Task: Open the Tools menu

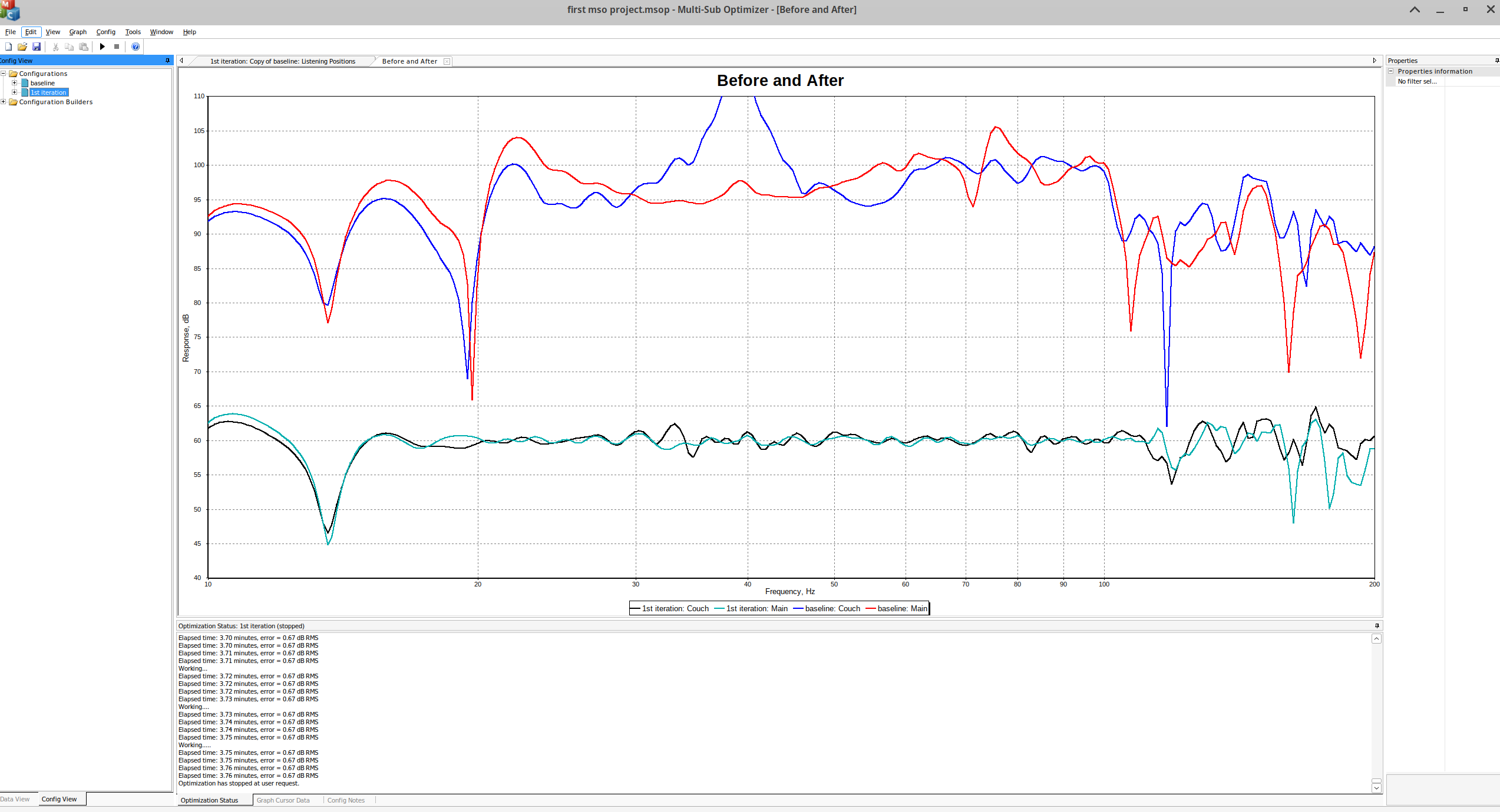Action: (x=133, y=32)
